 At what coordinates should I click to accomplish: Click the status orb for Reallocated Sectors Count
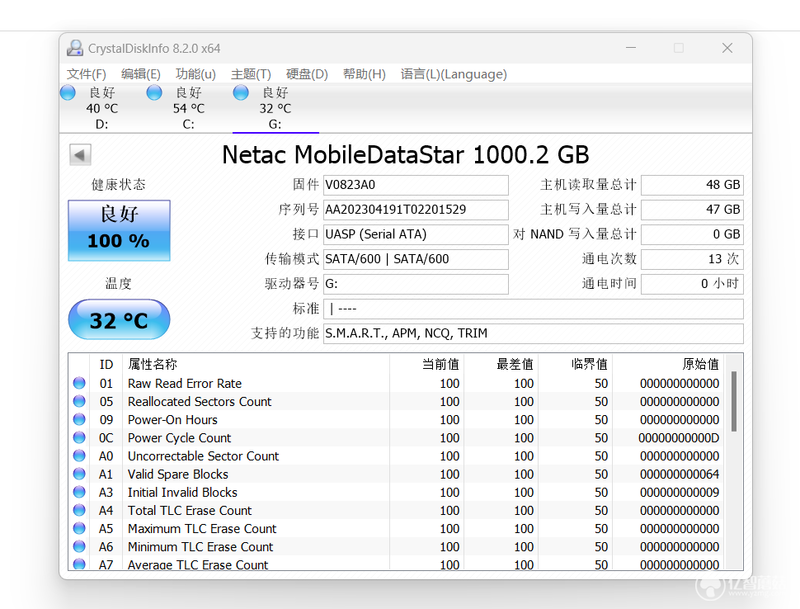[x=79, y=401]
